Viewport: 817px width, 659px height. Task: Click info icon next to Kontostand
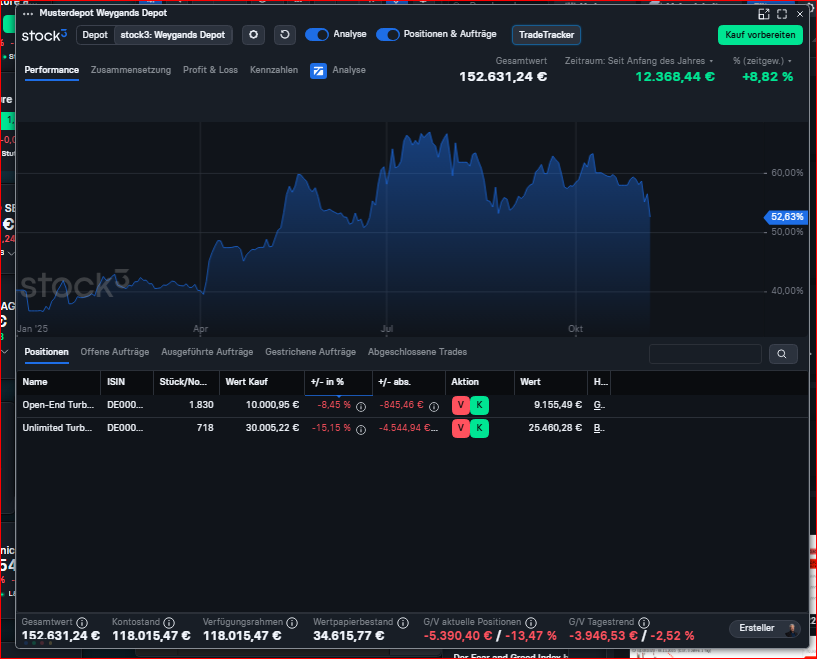point(169,622)
